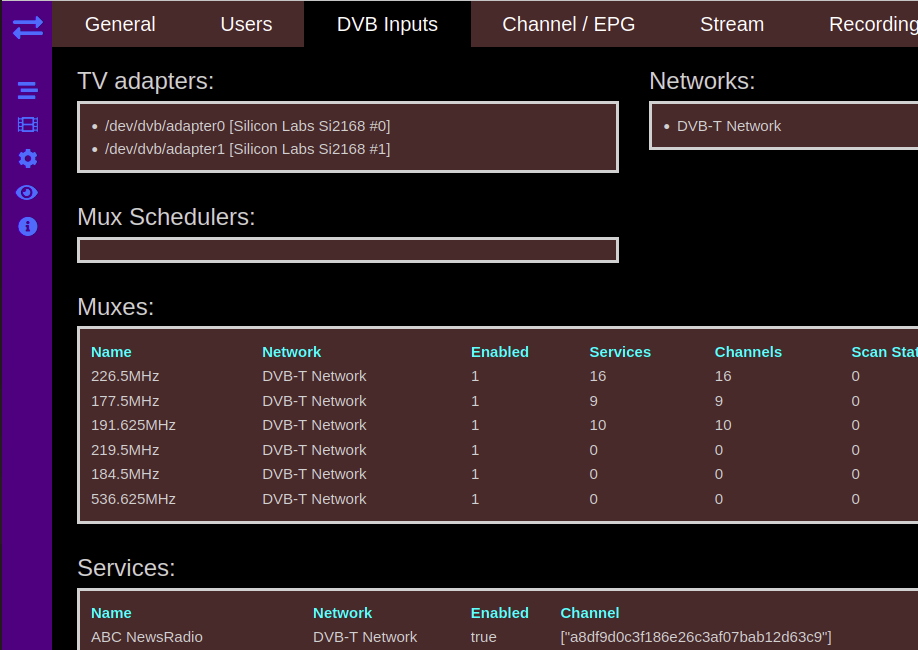918x650 pixels.
Task: Click the Scan Status column header
Action: (x=884, y=352)
